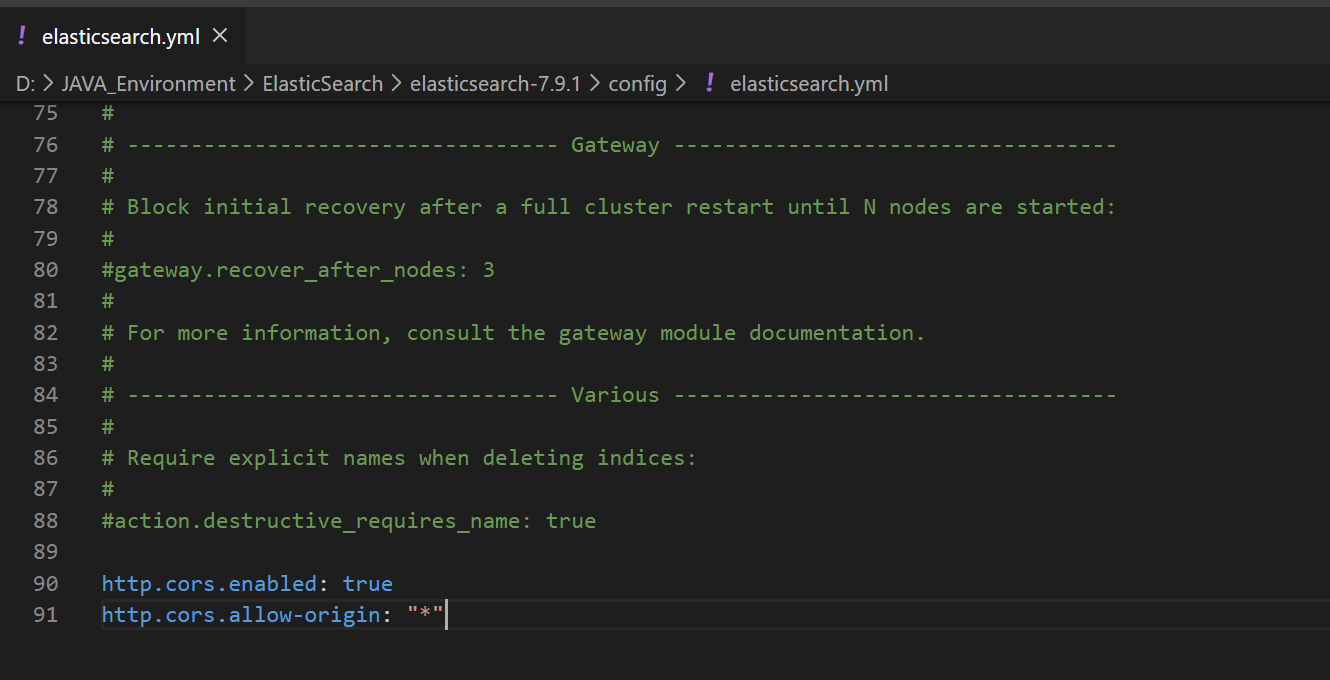This screenshot has width=1330, height=680.
Task: Click the YAML icon before the breadcrumb filename
Action: coord(709,83)
